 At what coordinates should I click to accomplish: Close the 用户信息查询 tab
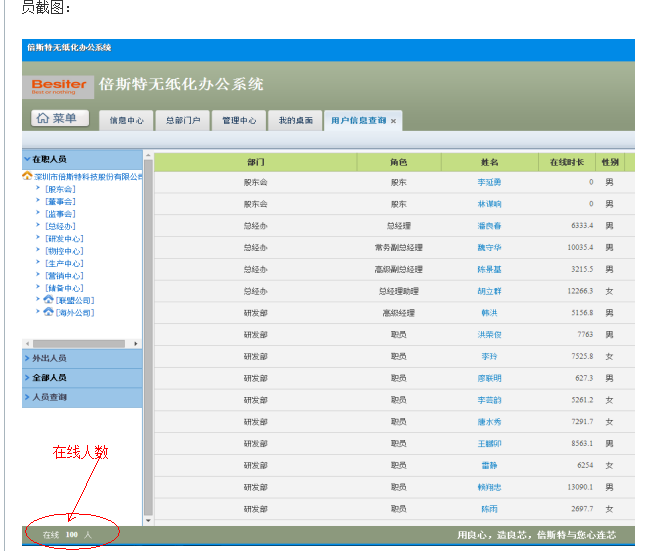click(x=393, y=121)
